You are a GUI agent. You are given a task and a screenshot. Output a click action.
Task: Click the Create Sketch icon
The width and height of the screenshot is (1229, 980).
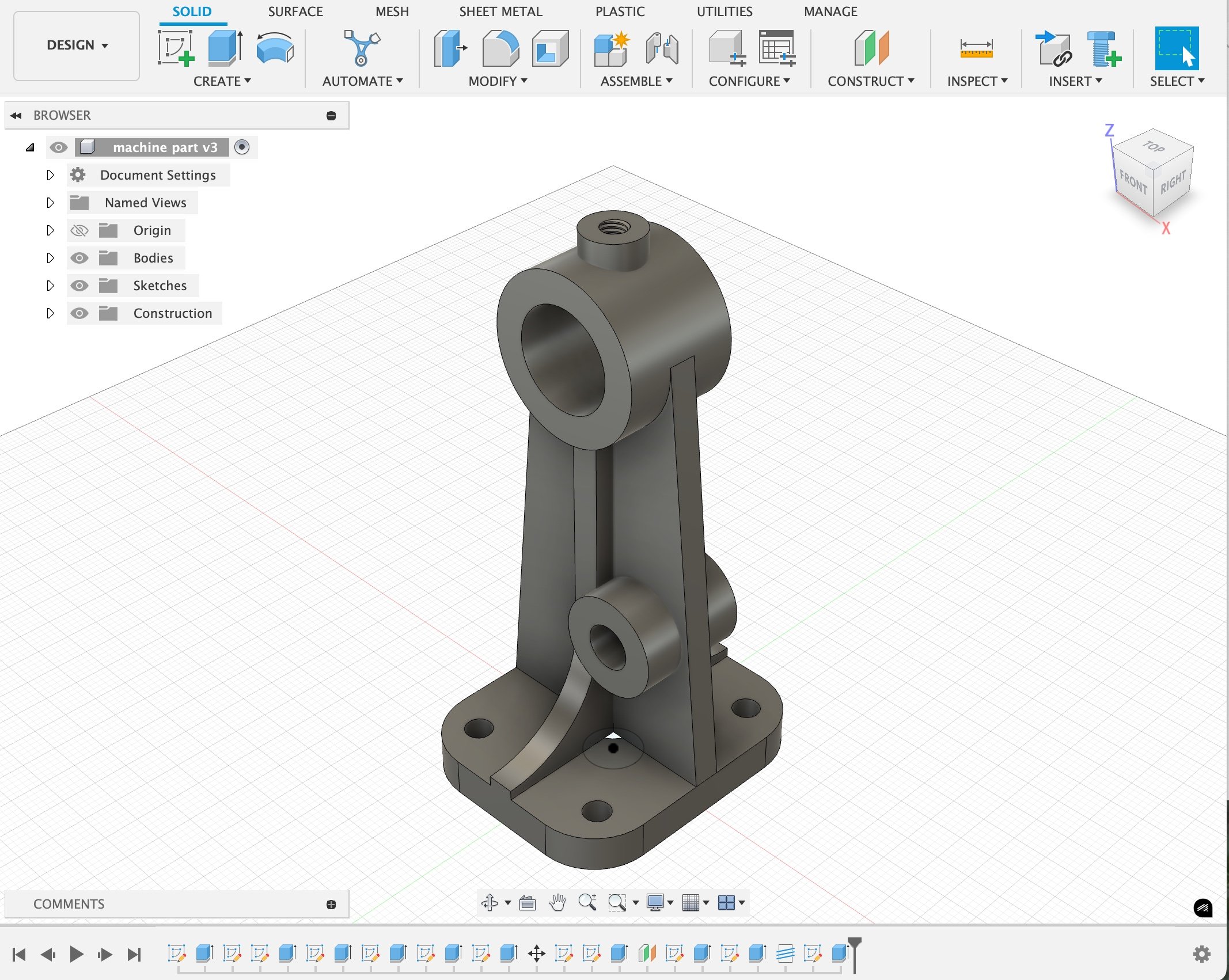tap(176, 48)
